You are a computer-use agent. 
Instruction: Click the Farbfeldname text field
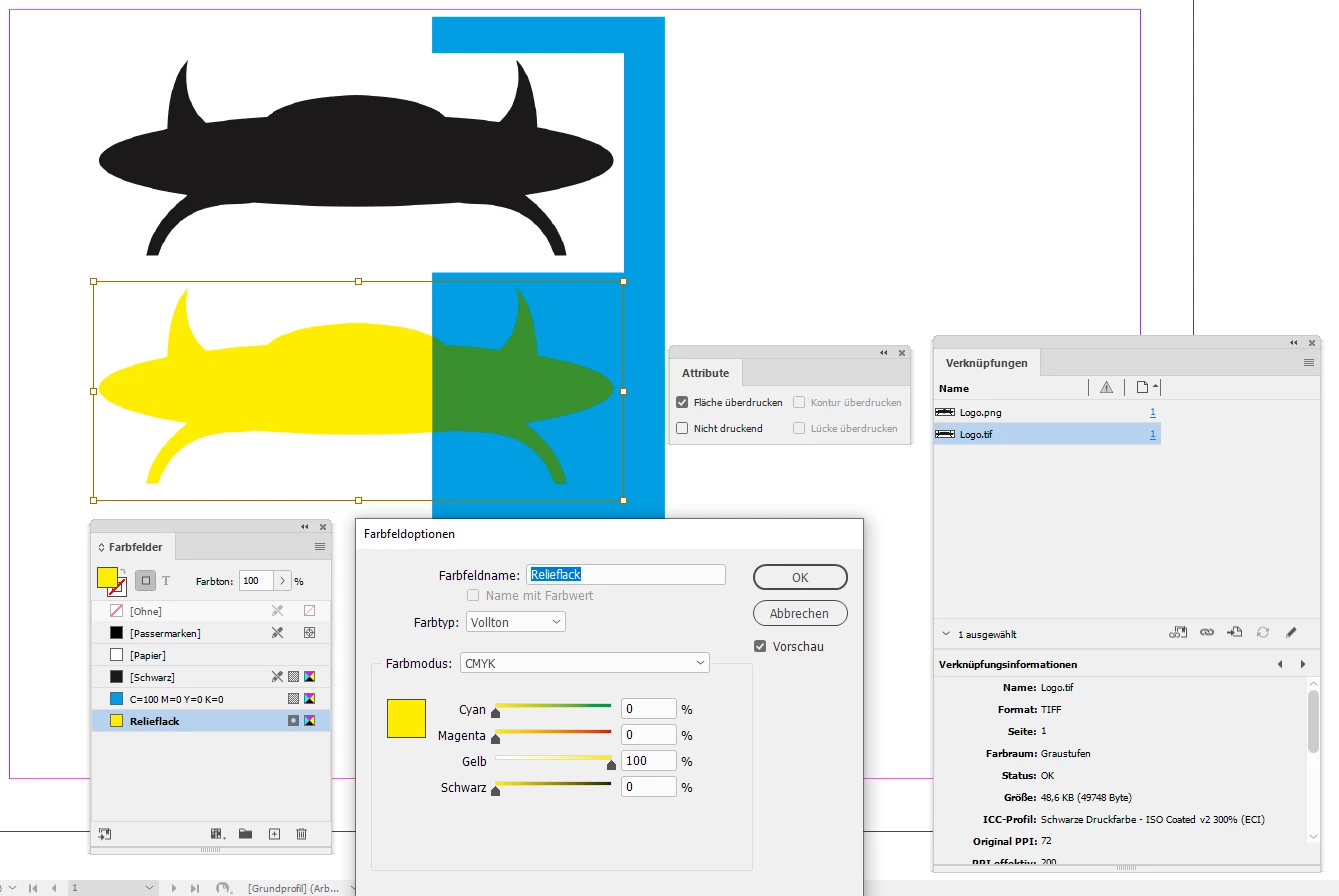626,574
